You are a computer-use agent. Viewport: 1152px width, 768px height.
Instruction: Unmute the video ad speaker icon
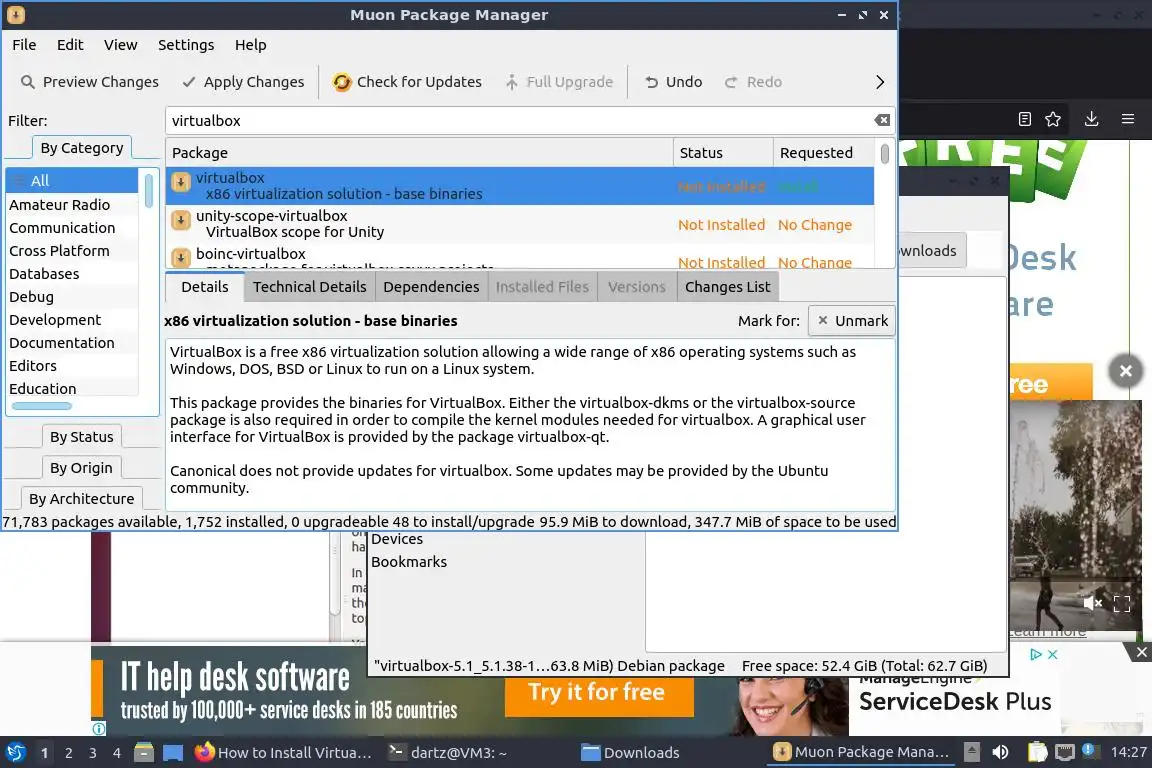coord(1092,603)
